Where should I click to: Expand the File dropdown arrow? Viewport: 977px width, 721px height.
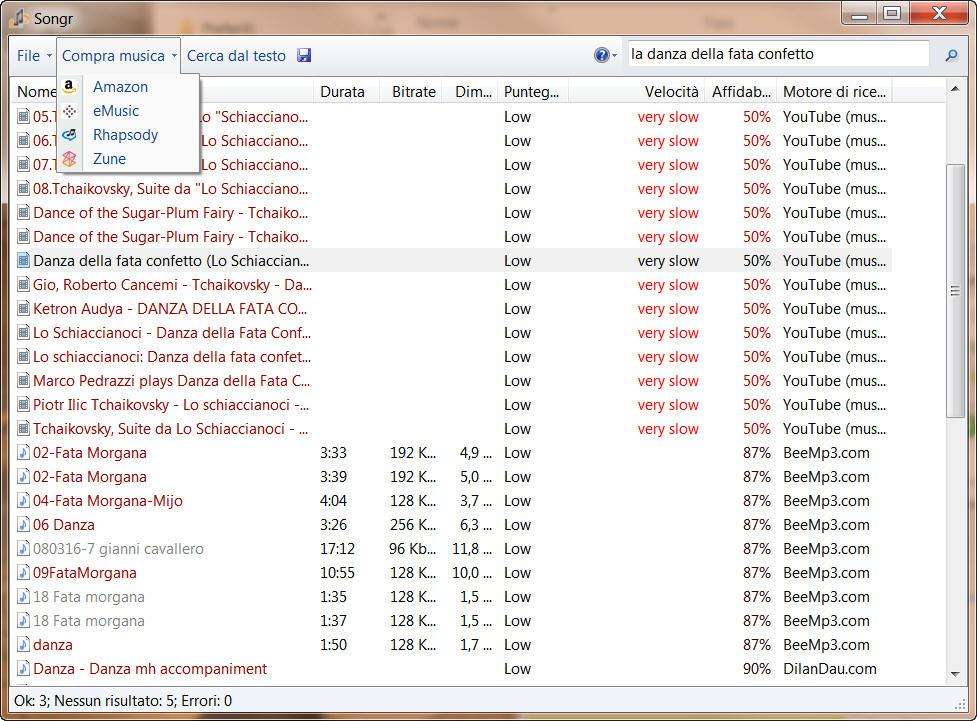(49, 56)
